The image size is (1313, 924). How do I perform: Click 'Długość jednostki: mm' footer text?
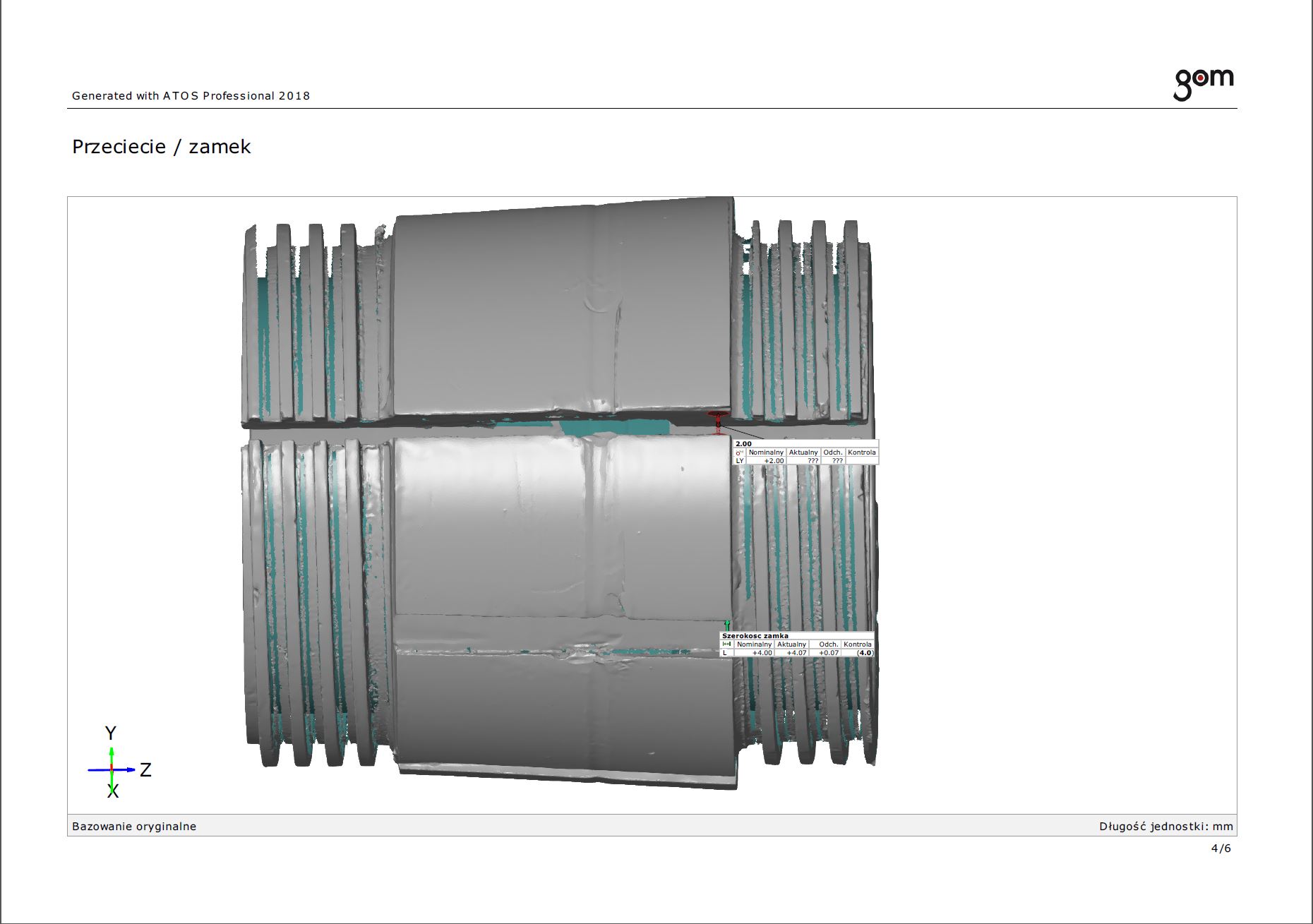pos(1165,827)
